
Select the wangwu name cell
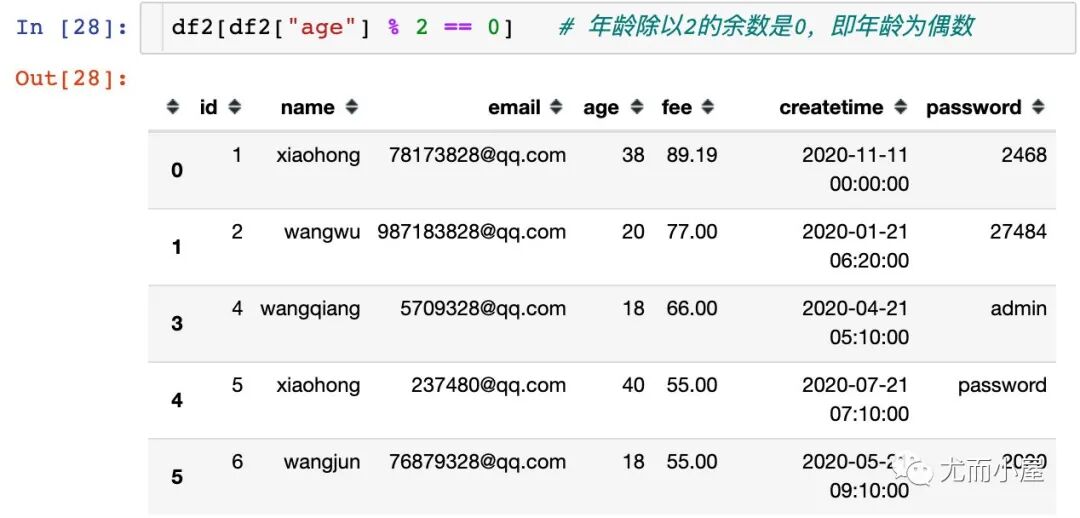click(x=322, y=231)
